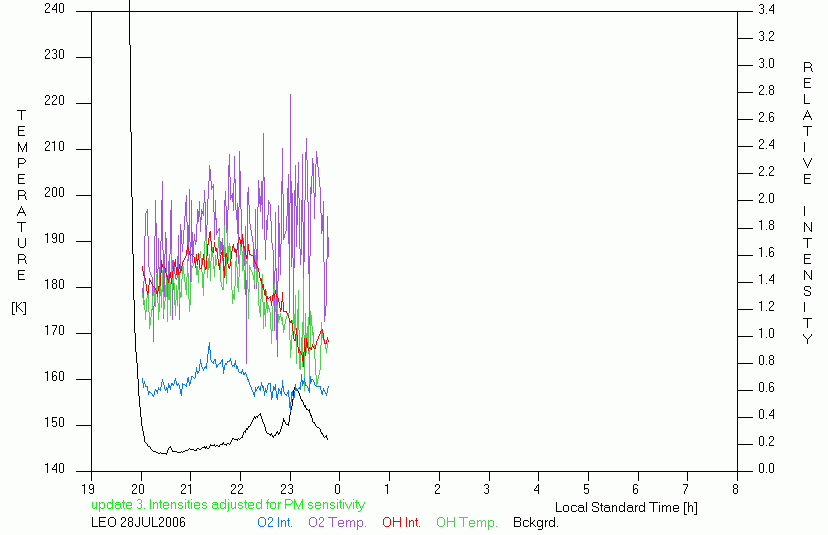The height and width of the screenshot is (535, 828).
Task: Click the 1.0 intensity tick label
Action: 766,334
